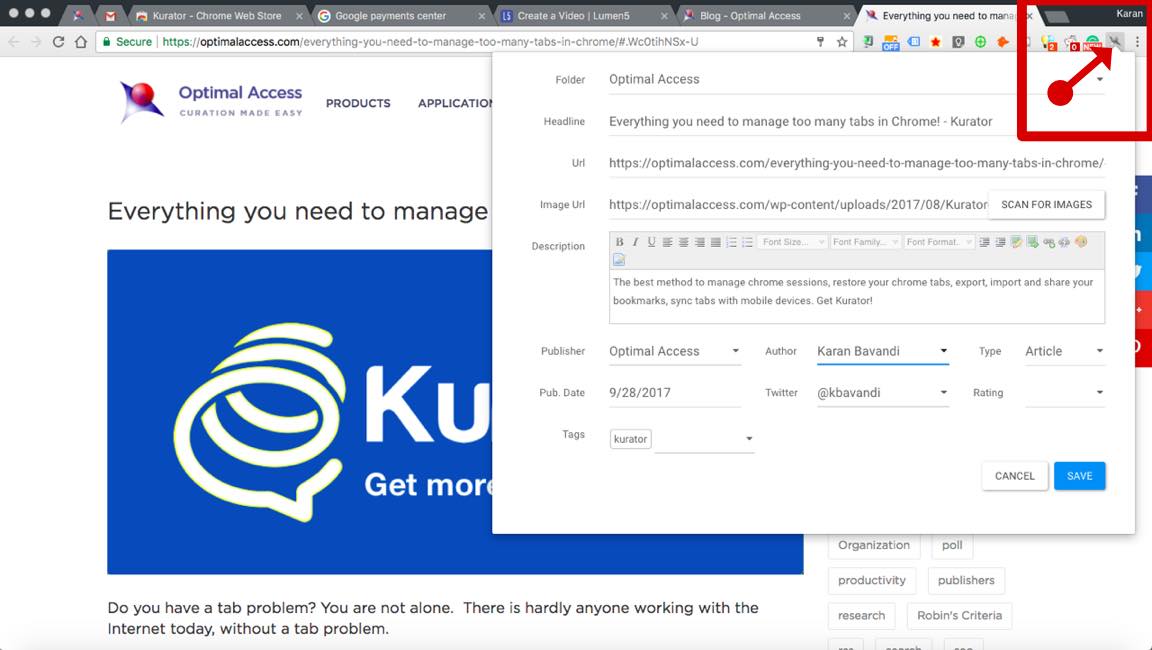Click the publishers tag link
Screen dimensions: 1152x650
click(x=966, y=580)
